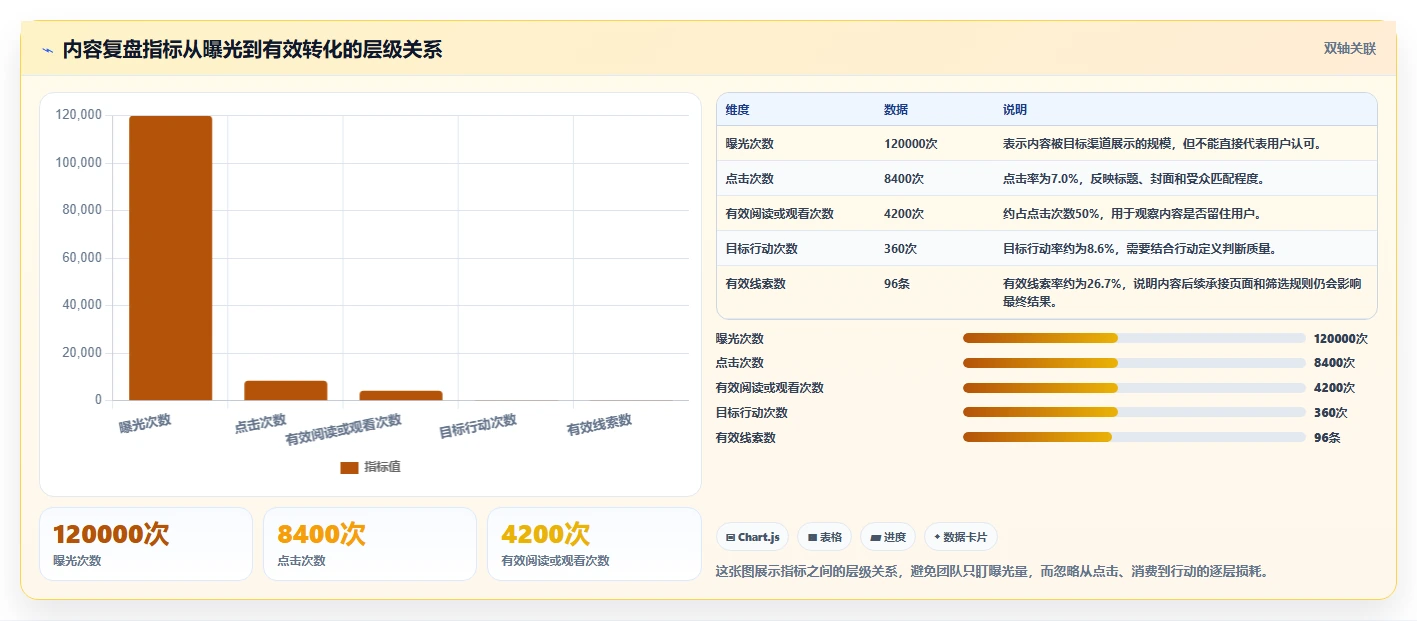Viewport: 1417px width, 621px height.
Task: Click the lightning icon beside the page title
Action: pos(47,50)
